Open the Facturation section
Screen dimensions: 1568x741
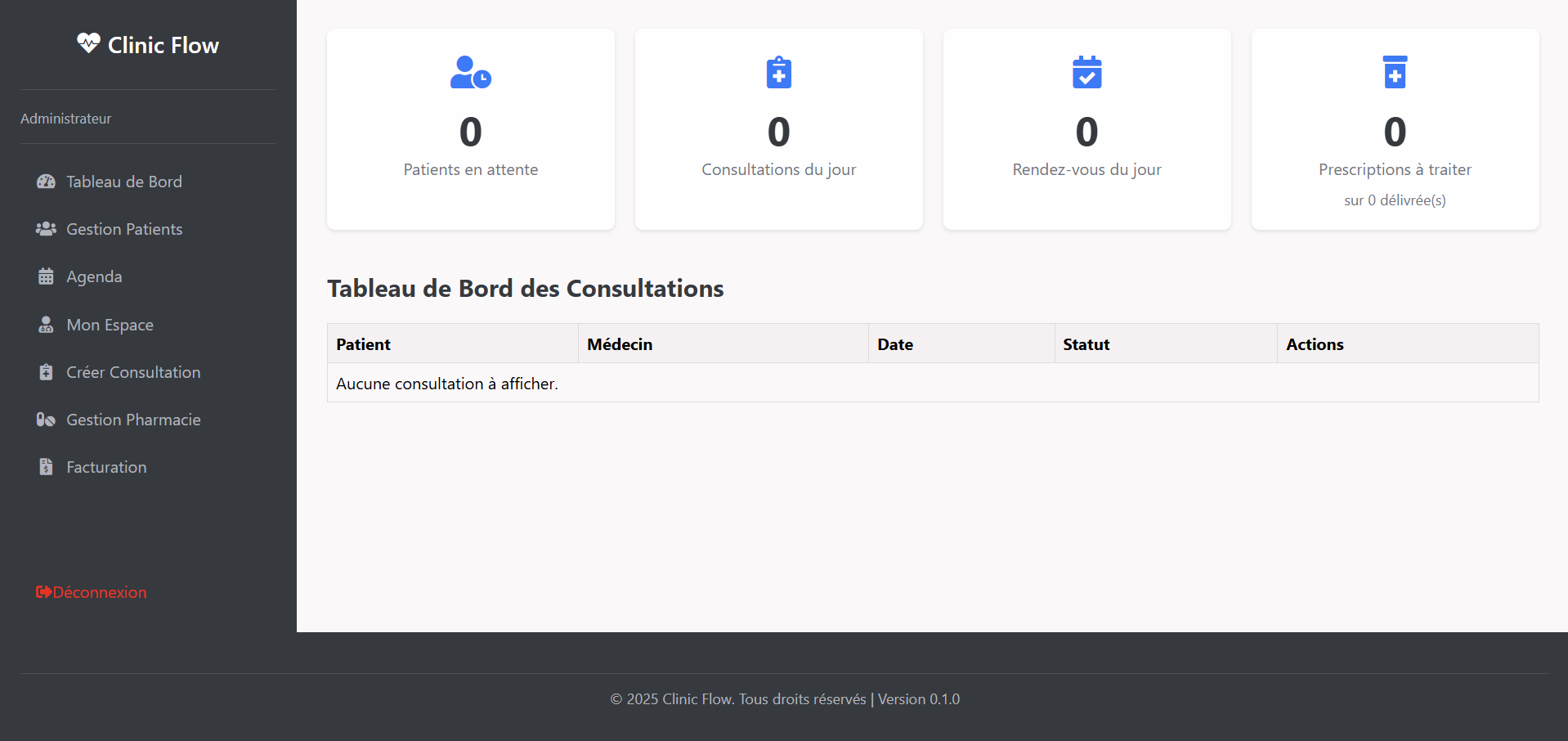click(106, 467)
